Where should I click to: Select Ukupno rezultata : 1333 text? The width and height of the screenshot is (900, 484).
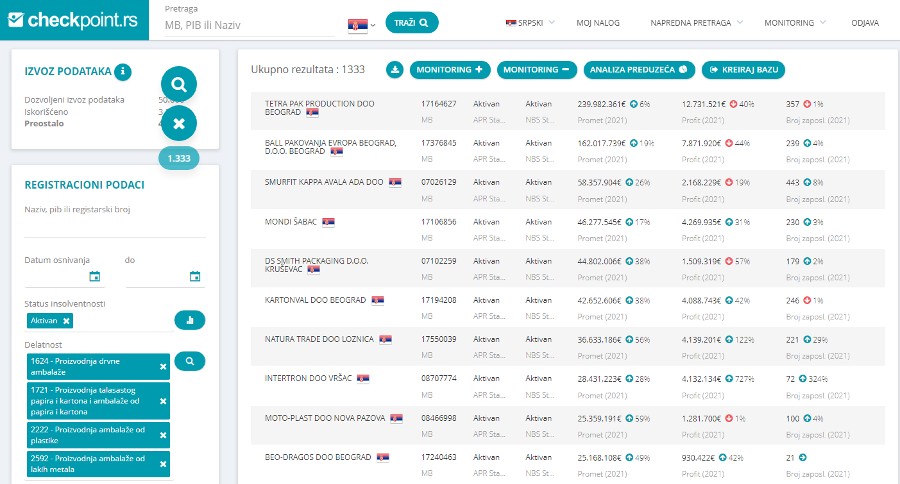tap(308, 70)
